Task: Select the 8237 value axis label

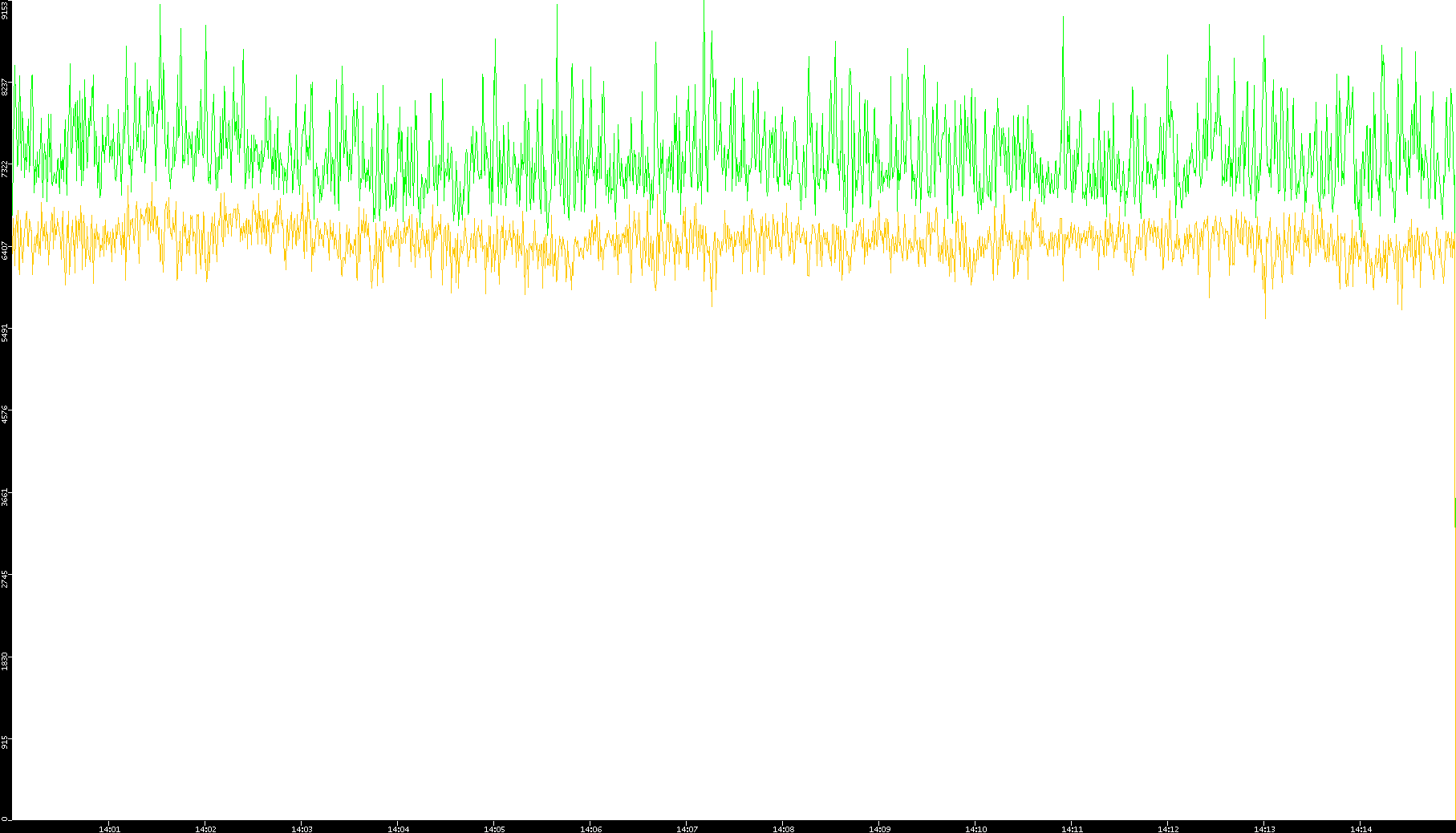Action: [x=6, y=87]
